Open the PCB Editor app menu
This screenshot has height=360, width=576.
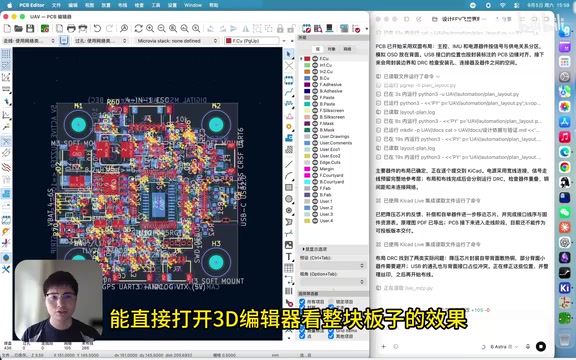pyautogui.click(x=32, y=5)
